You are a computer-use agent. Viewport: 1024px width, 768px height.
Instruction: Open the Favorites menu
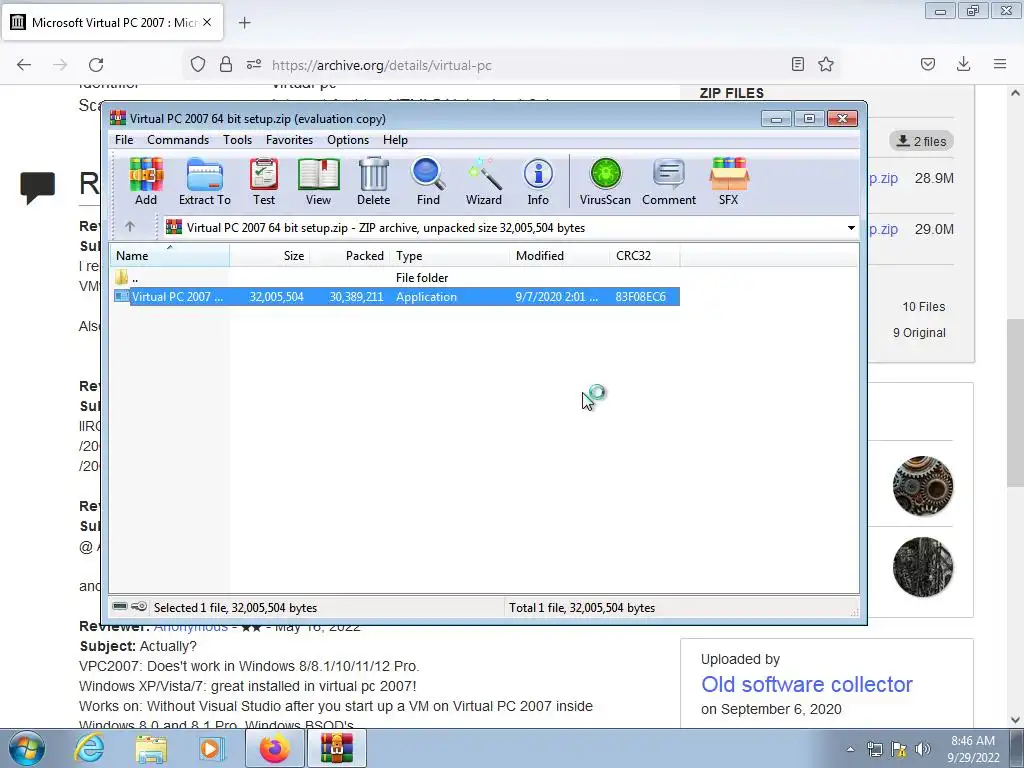tap(289, 140)
